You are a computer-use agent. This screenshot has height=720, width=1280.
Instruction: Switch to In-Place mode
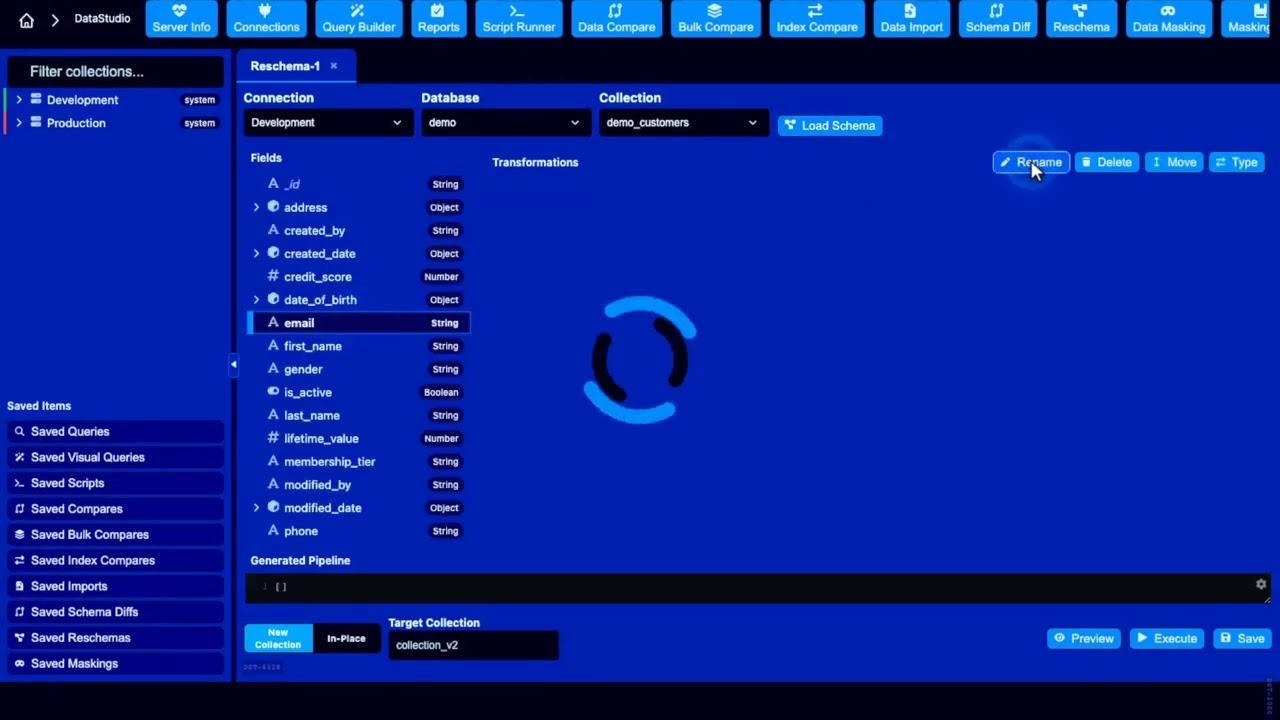pyautogui.click(x=346, y=639)
